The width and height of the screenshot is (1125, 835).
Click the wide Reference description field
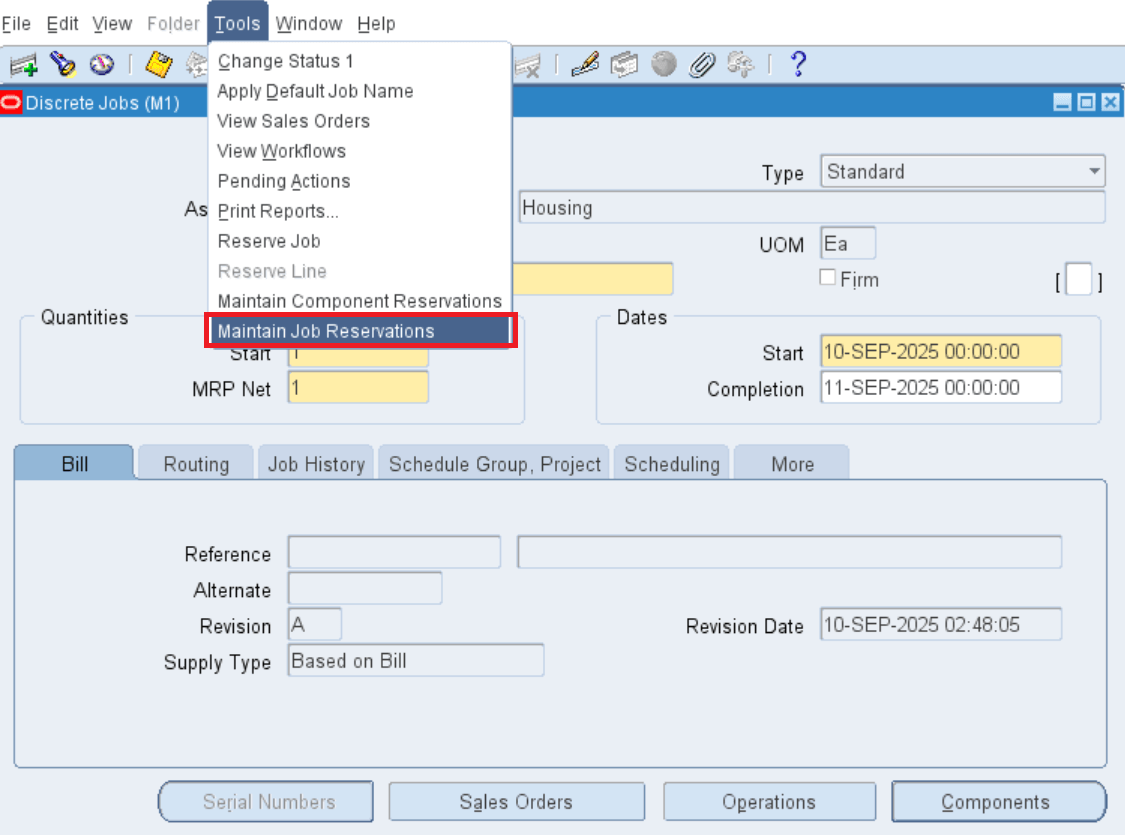(x=789, y=552)
